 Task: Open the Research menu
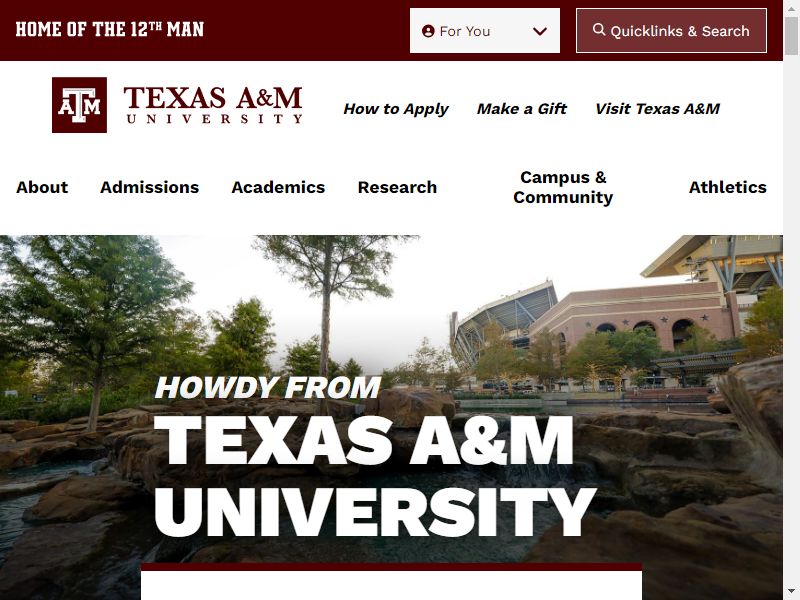[397, 187]
